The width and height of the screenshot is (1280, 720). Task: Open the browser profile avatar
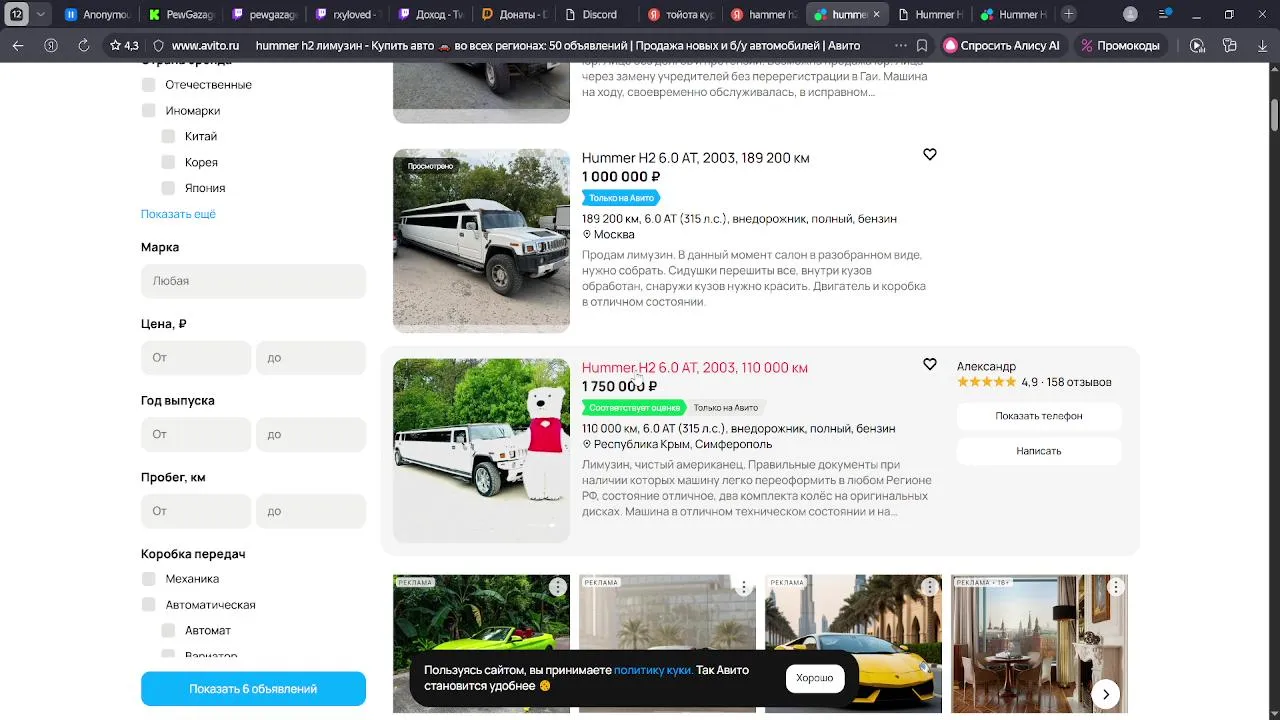1130,14
